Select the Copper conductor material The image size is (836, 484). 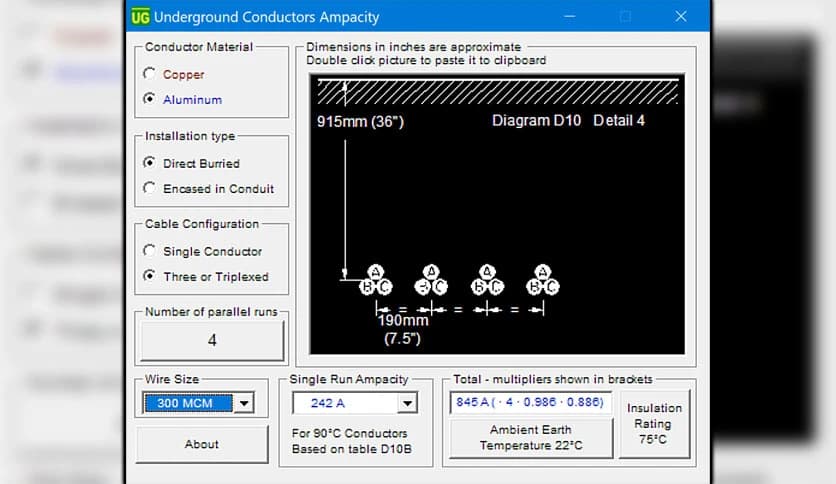pyautogui.click(x=150, y=74)
